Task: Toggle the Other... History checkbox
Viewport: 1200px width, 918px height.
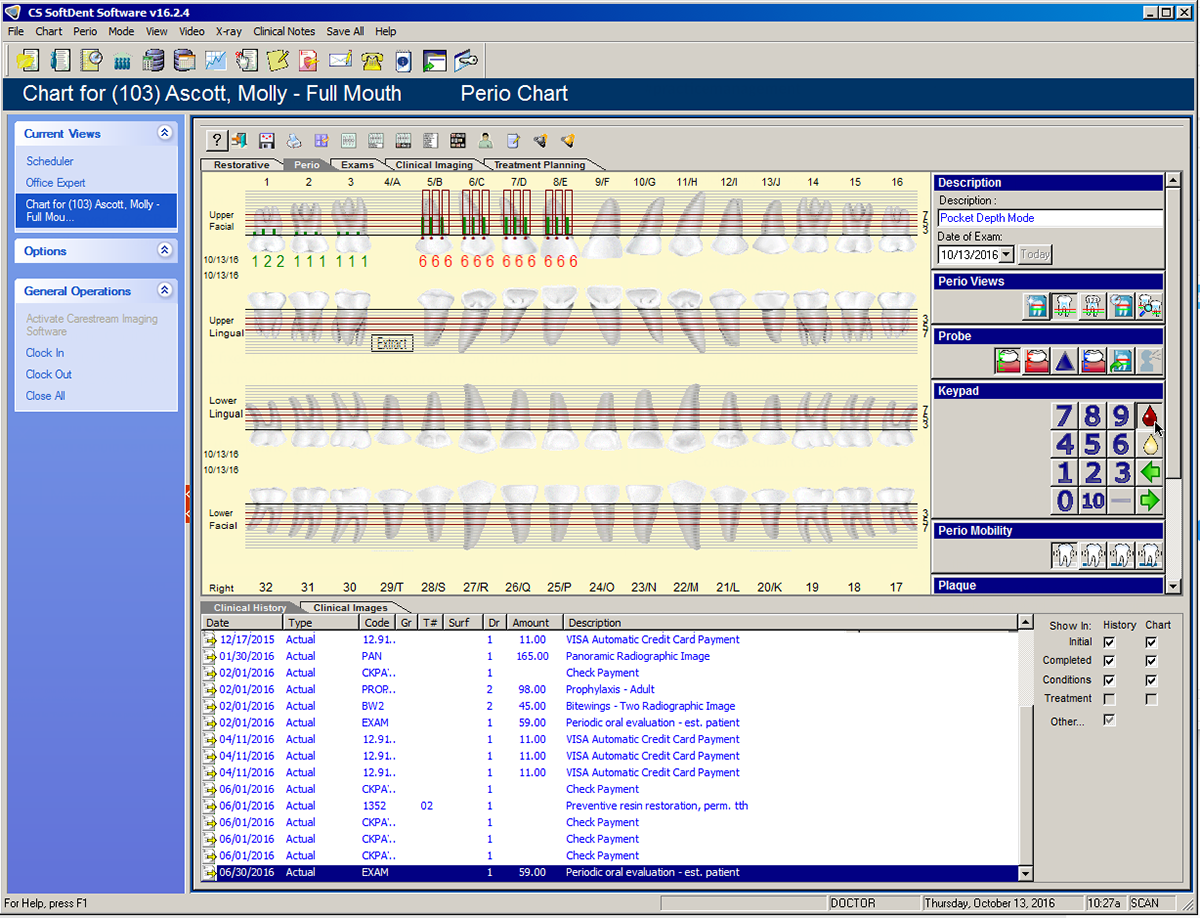Action: (1109, 720)
